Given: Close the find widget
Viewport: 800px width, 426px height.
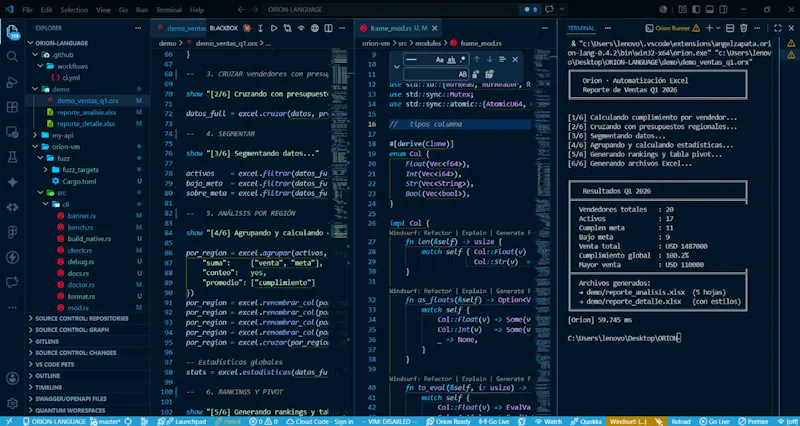Looking at the screenshot, I should click(515, 60).
